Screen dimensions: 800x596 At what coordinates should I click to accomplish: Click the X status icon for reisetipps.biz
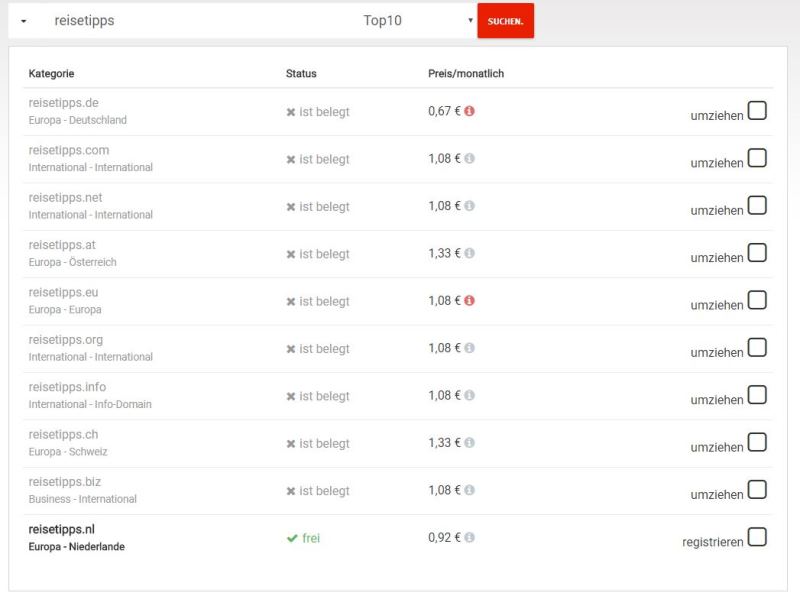coord(291,491)
